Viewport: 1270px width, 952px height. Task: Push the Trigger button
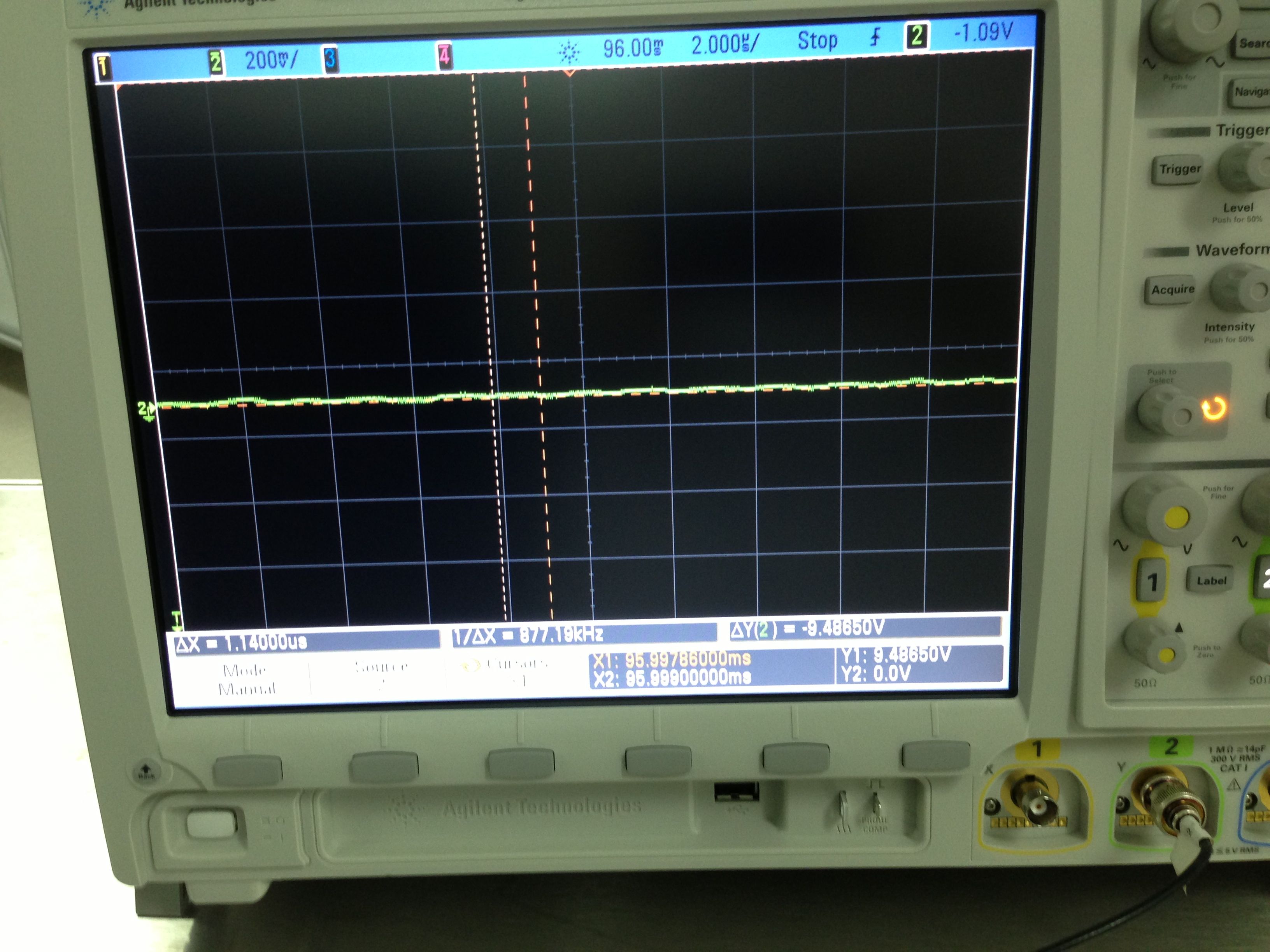click(1177, 169)
